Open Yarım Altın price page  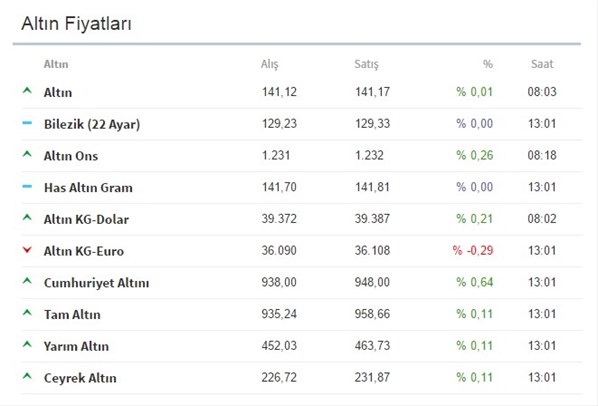tap(76, 346)
